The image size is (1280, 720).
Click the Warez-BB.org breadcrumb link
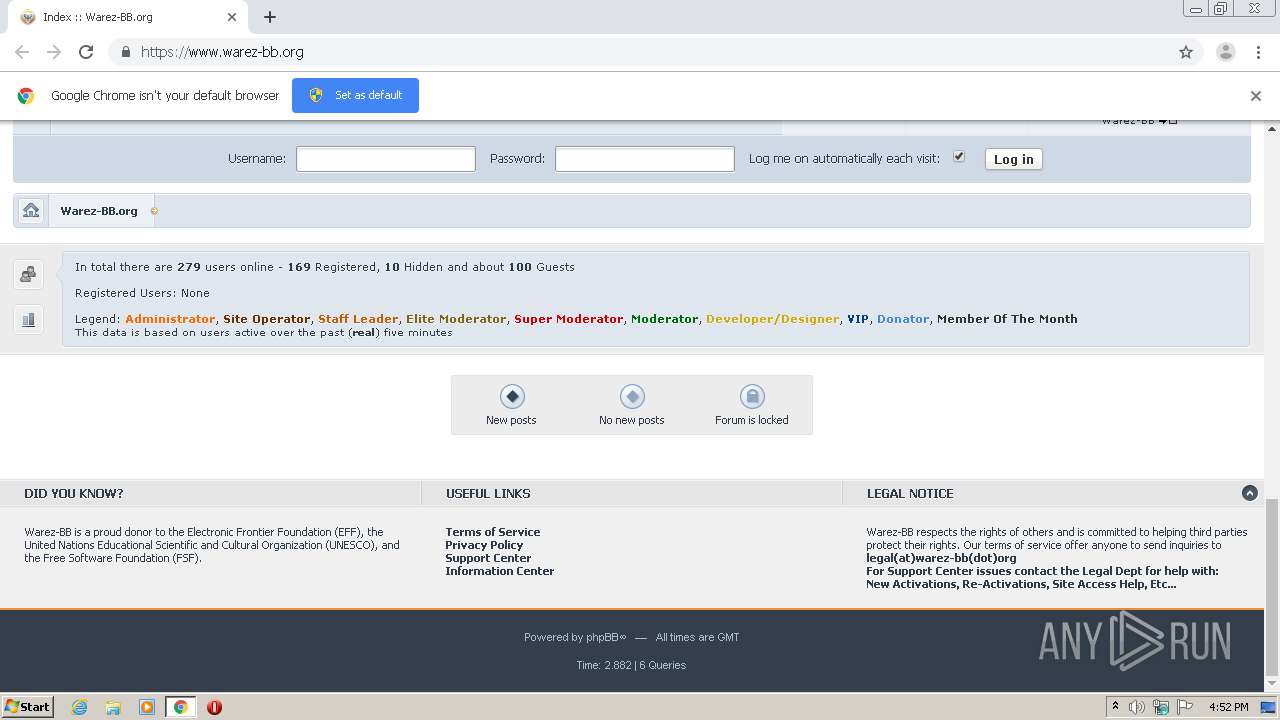pos(99,211)
